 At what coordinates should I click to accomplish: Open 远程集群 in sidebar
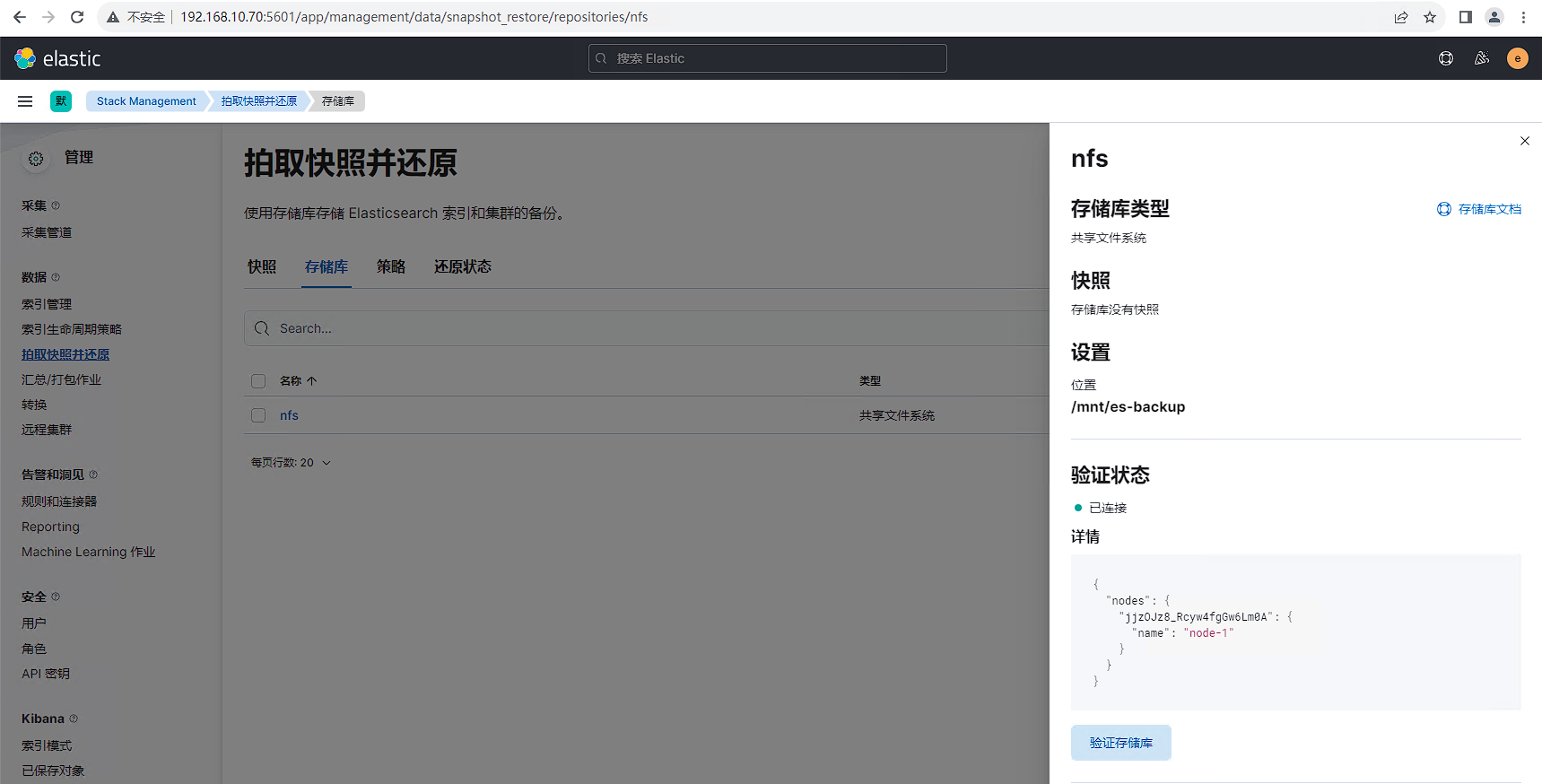click(47, 430)
